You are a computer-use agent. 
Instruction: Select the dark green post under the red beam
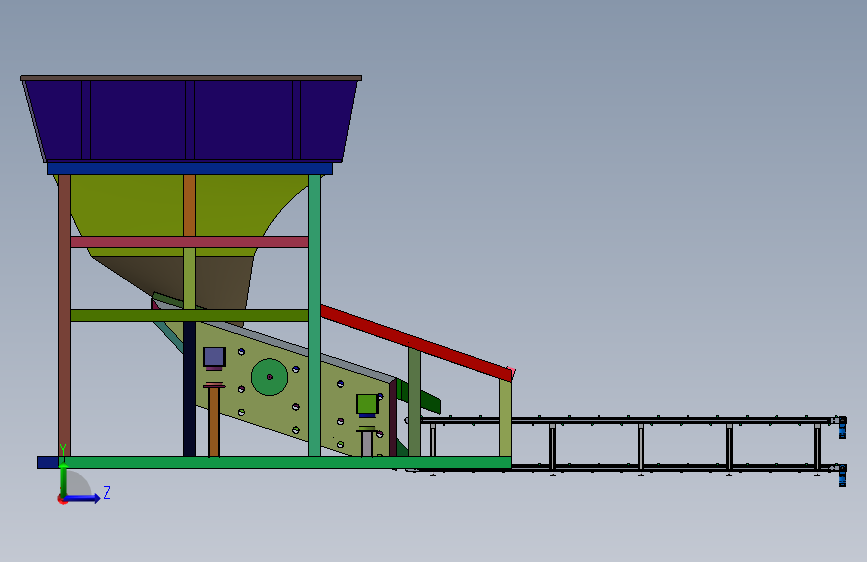coord(414,402)
